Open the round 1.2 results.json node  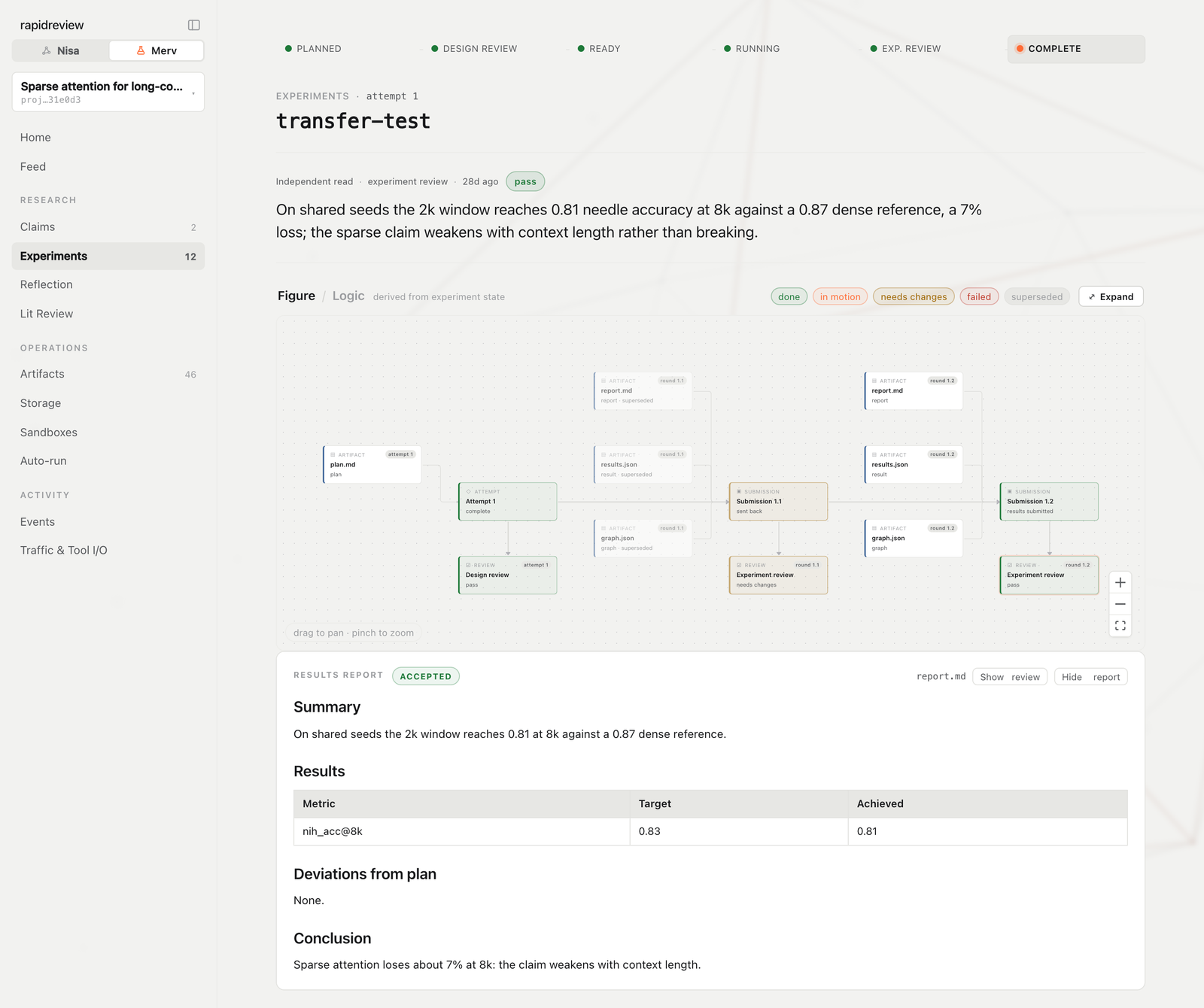point(914,464)
